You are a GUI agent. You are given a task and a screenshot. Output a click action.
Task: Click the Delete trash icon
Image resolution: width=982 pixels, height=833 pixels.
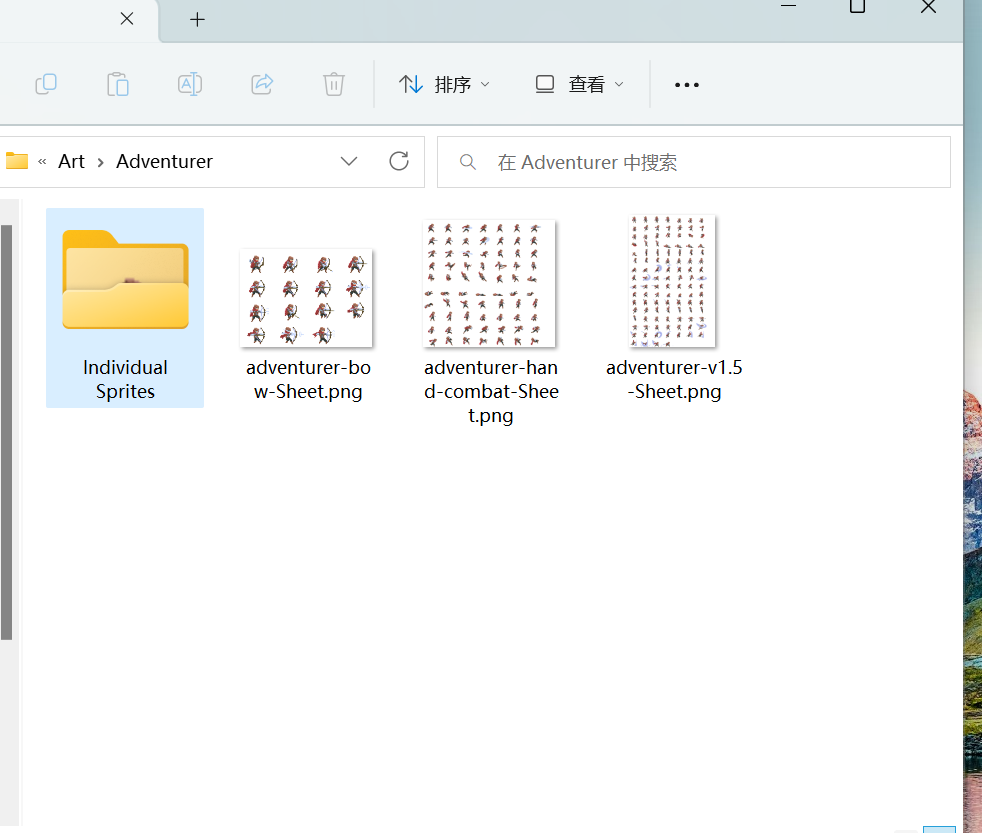[334, 84]
